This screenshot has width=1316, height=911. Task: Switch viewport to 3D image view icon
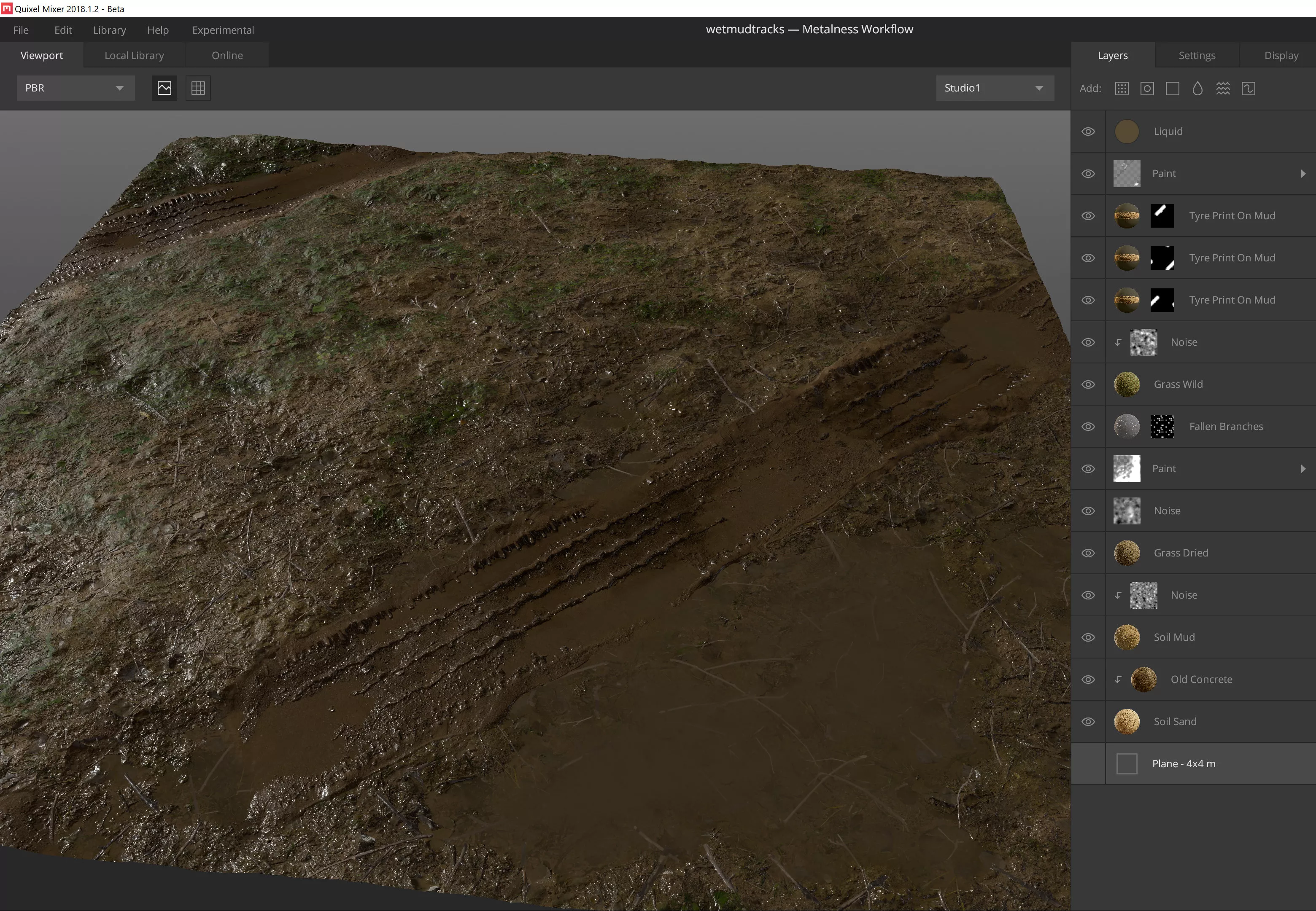pyautogui.click(x=164, y=88)
